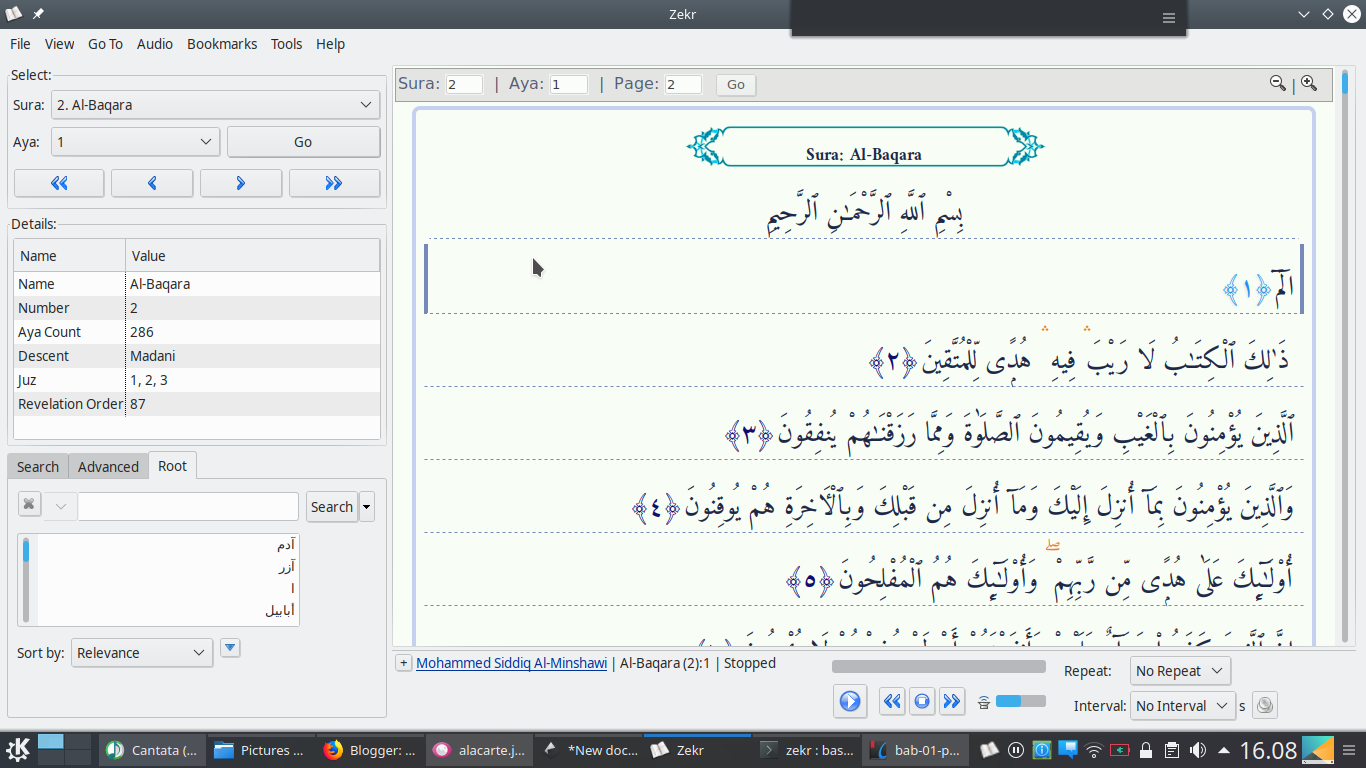Zoom out the Quran text view

pos(1277,84)
